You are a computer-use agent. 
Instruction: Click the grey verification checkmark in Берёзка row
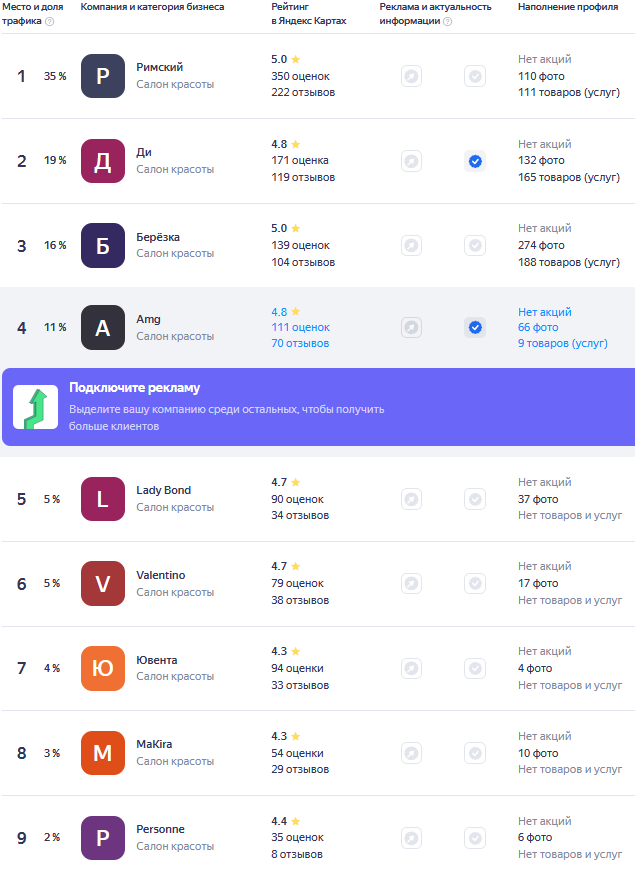click(x=475, y=246)
